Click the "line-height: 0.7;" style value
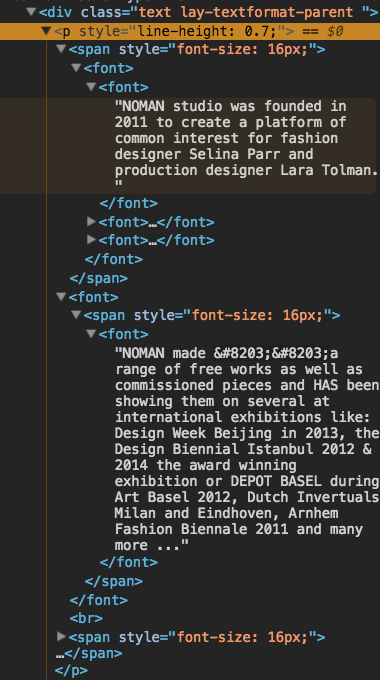The image size is (380, 680). coord(207,31)
